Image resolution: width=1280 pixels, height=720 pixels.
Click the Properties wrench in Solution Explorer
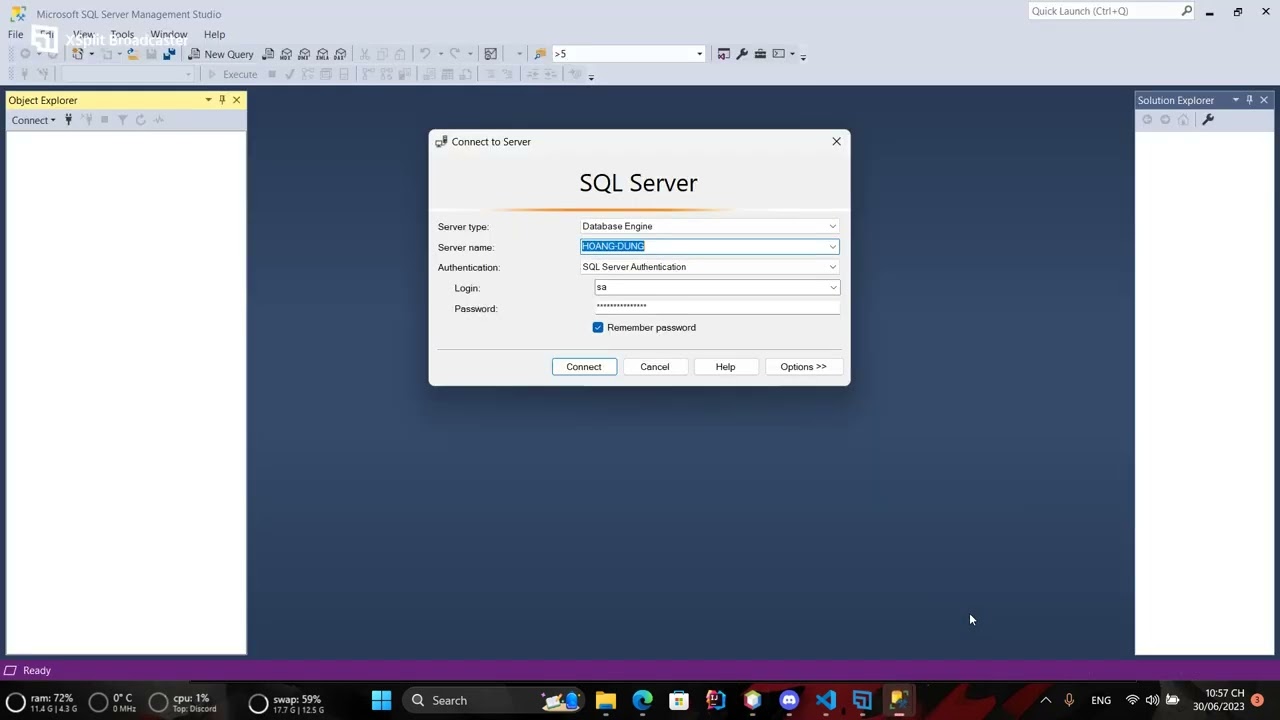(x=1208, y=120)
